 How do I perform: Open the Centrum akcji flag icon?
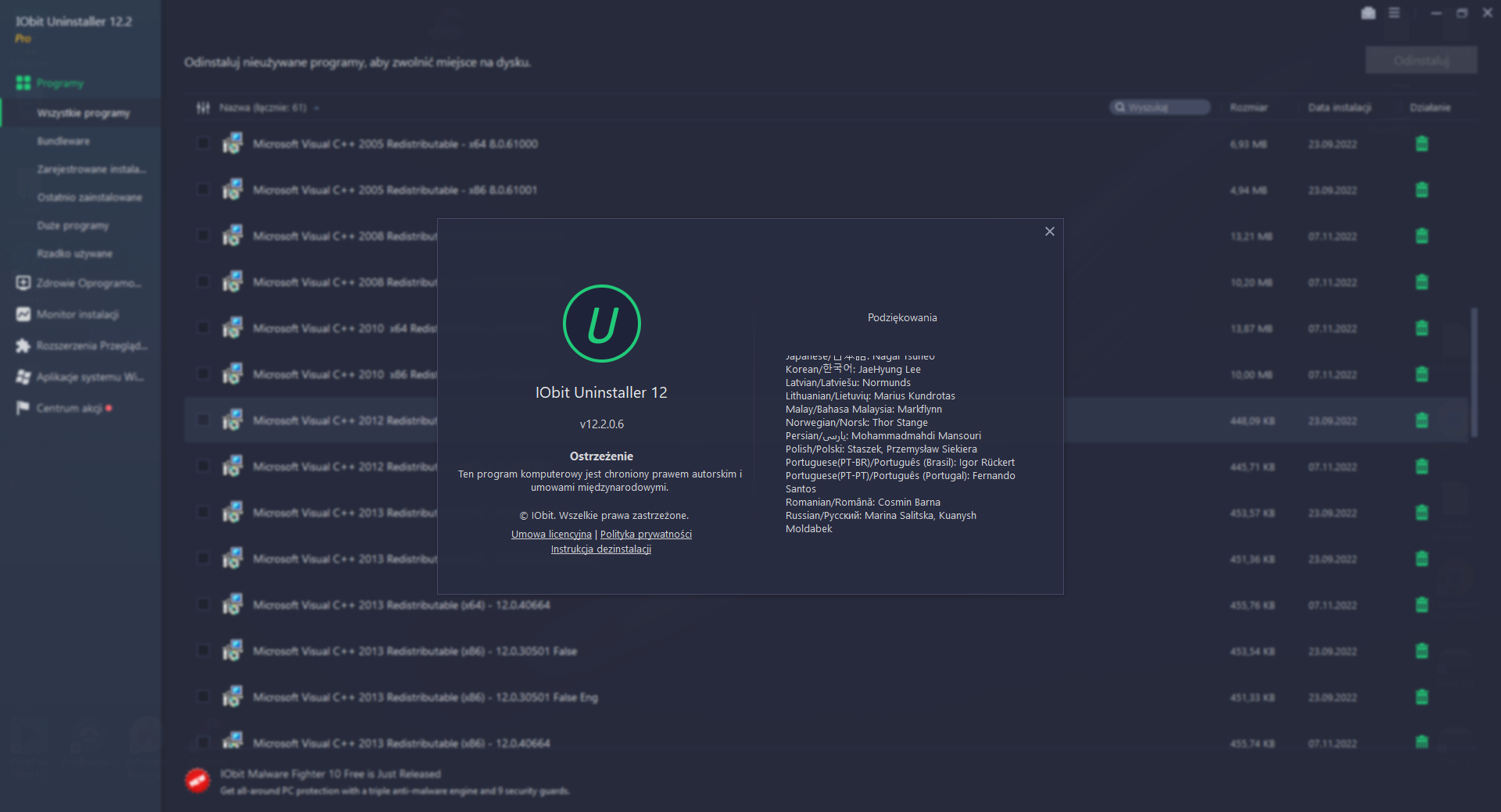point(23,408)
